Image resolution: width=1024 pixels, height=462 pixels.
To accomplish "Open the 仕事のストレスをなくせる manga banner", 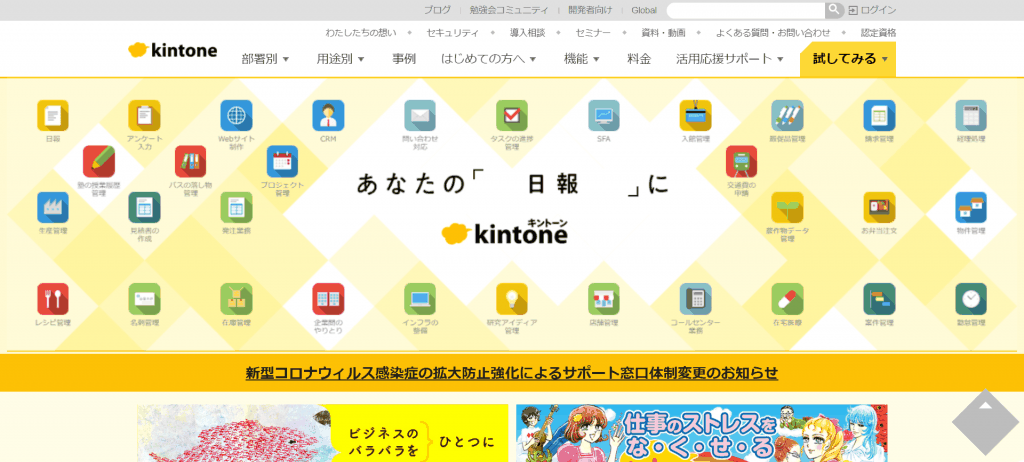I will 702,433.
